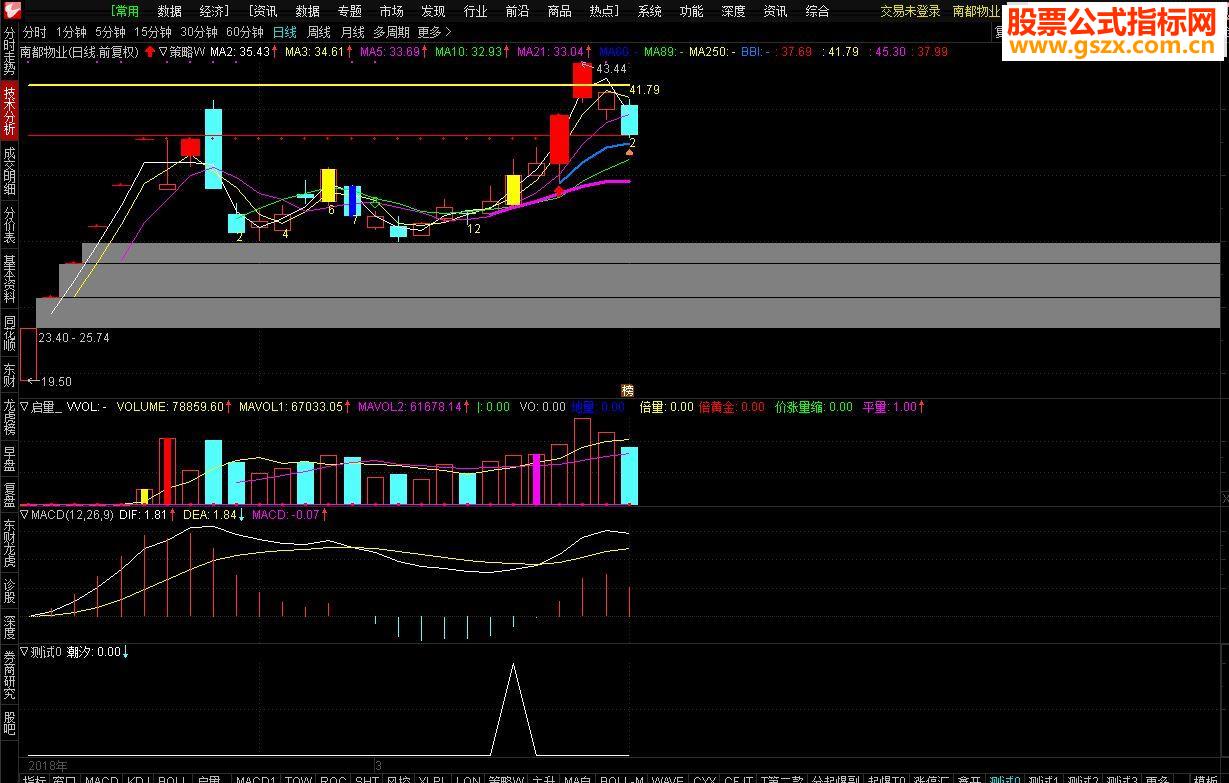Click the 23.40 - 25.74 range label
This screenshot has height=783, width=1229.
[74, 338]
